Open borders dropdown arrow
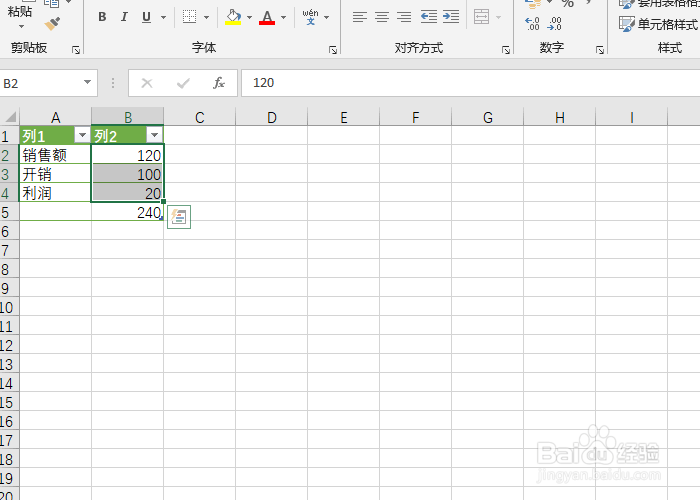 206,17
